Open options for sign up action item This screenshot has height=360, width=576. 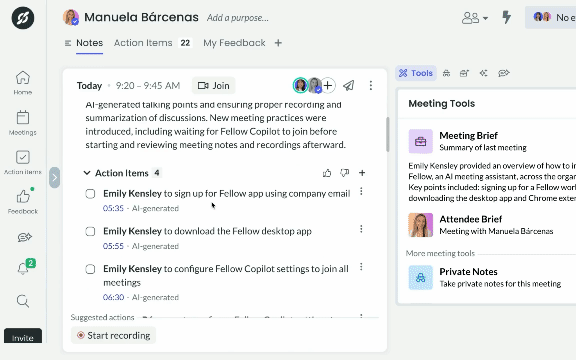[x=361, y=191]
